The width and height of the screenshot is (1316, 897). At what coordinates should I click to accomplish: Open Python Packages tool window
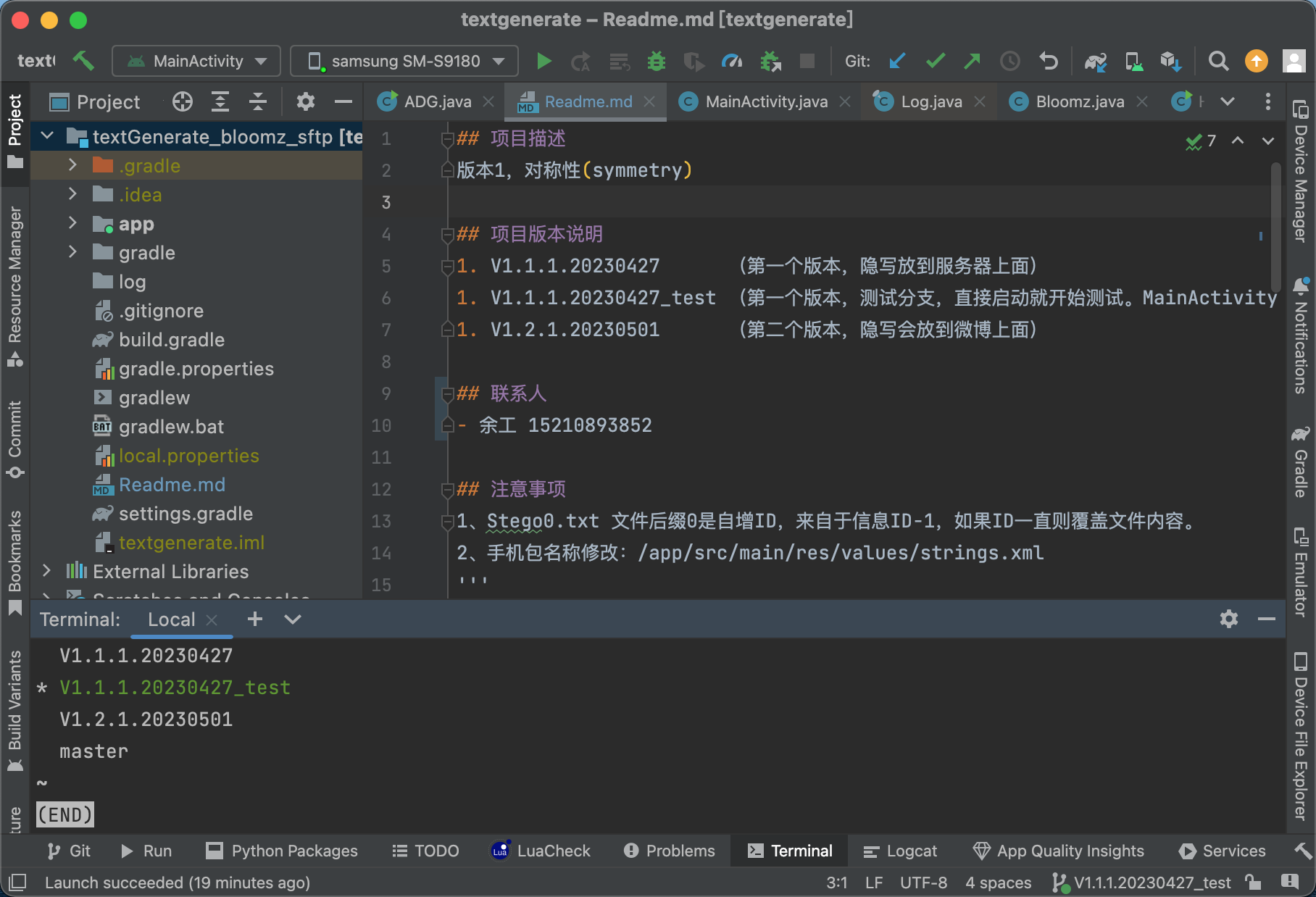tap(282, 851)
